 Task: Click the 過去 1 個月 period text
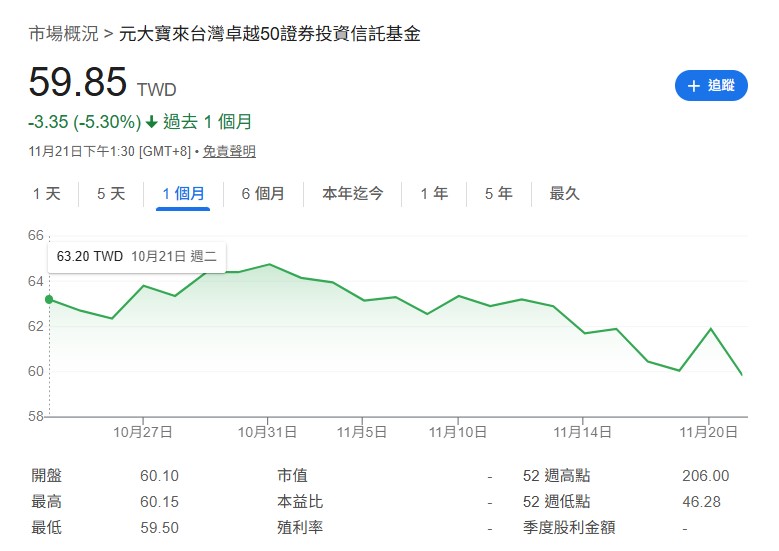pos(208,122)
